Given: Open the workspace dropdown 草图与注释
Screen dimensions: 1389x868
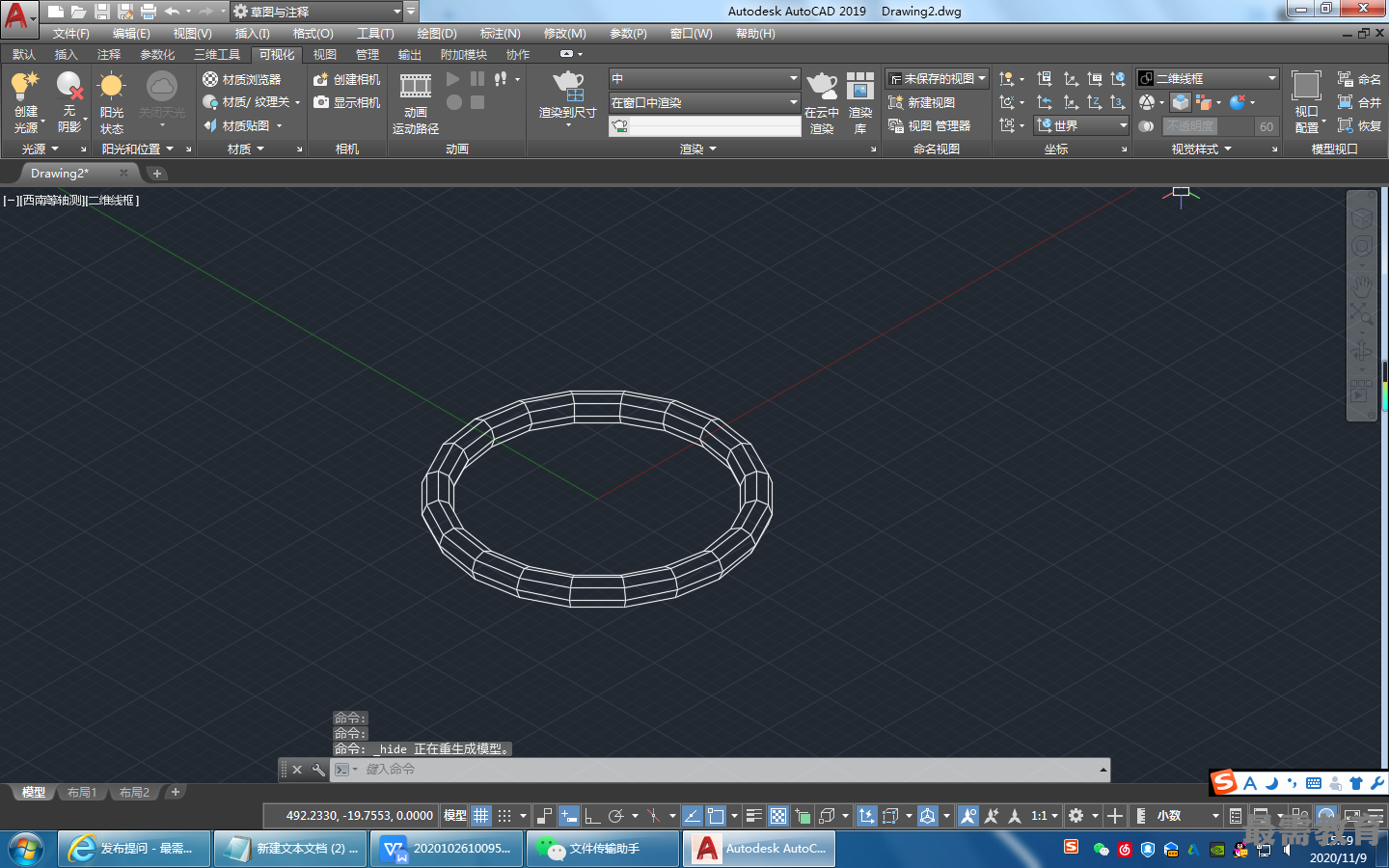Looking at the screenshot, I should click(x=316, y=12).
